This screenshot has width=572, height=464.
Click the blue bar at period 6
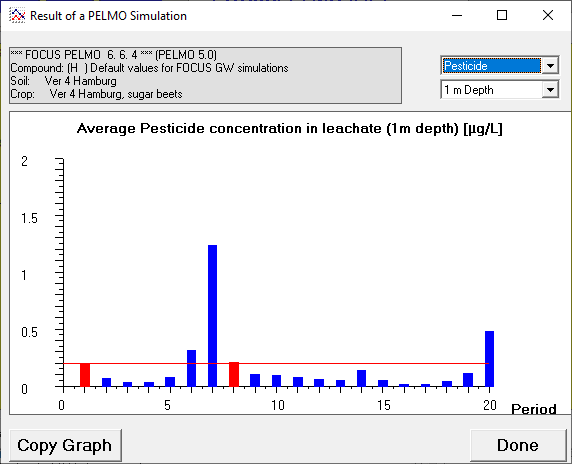click(x=191, y=368)
